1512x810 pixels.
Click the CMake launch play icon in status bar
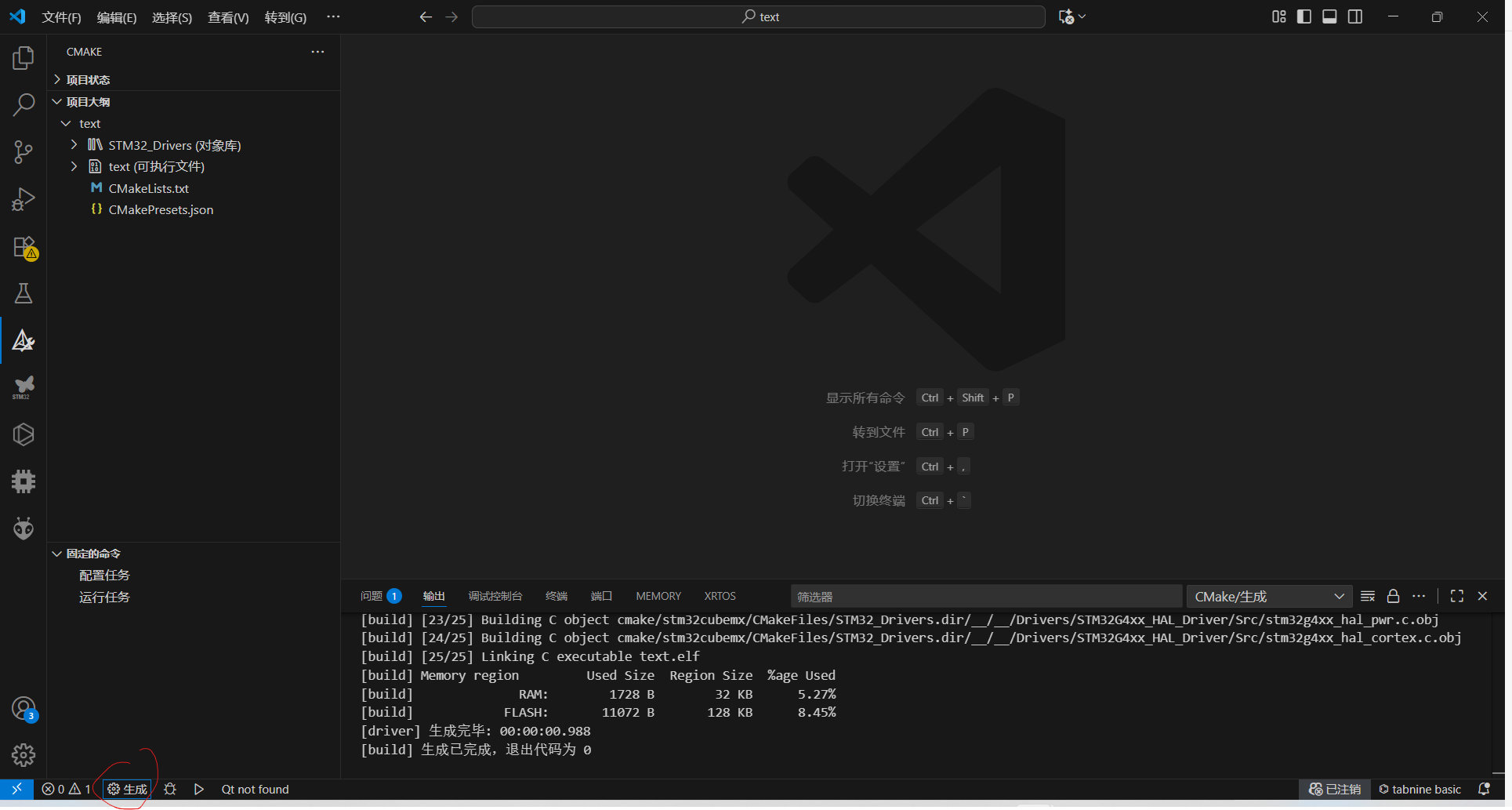click(199, 789)
